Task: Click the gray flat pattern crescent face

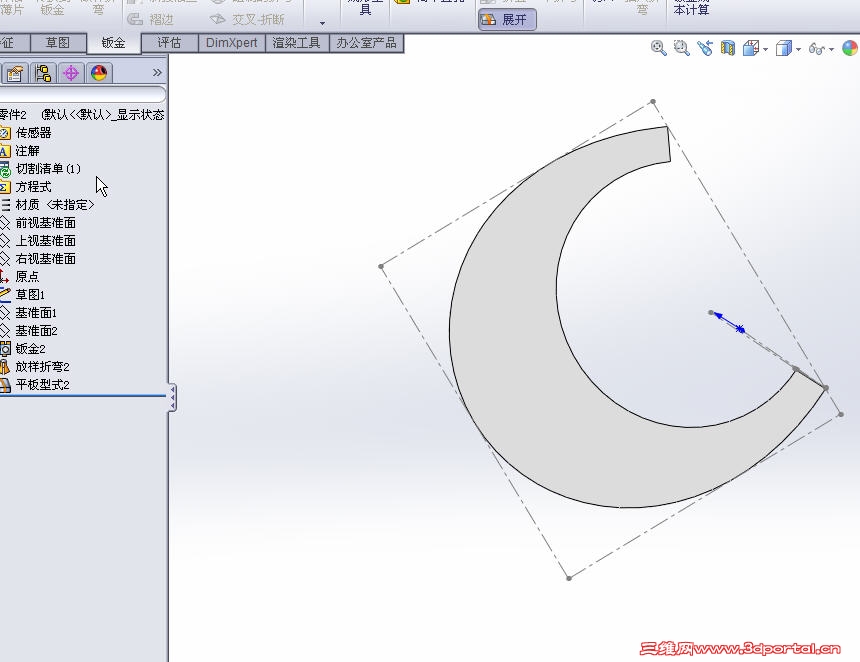Action: 505,335
